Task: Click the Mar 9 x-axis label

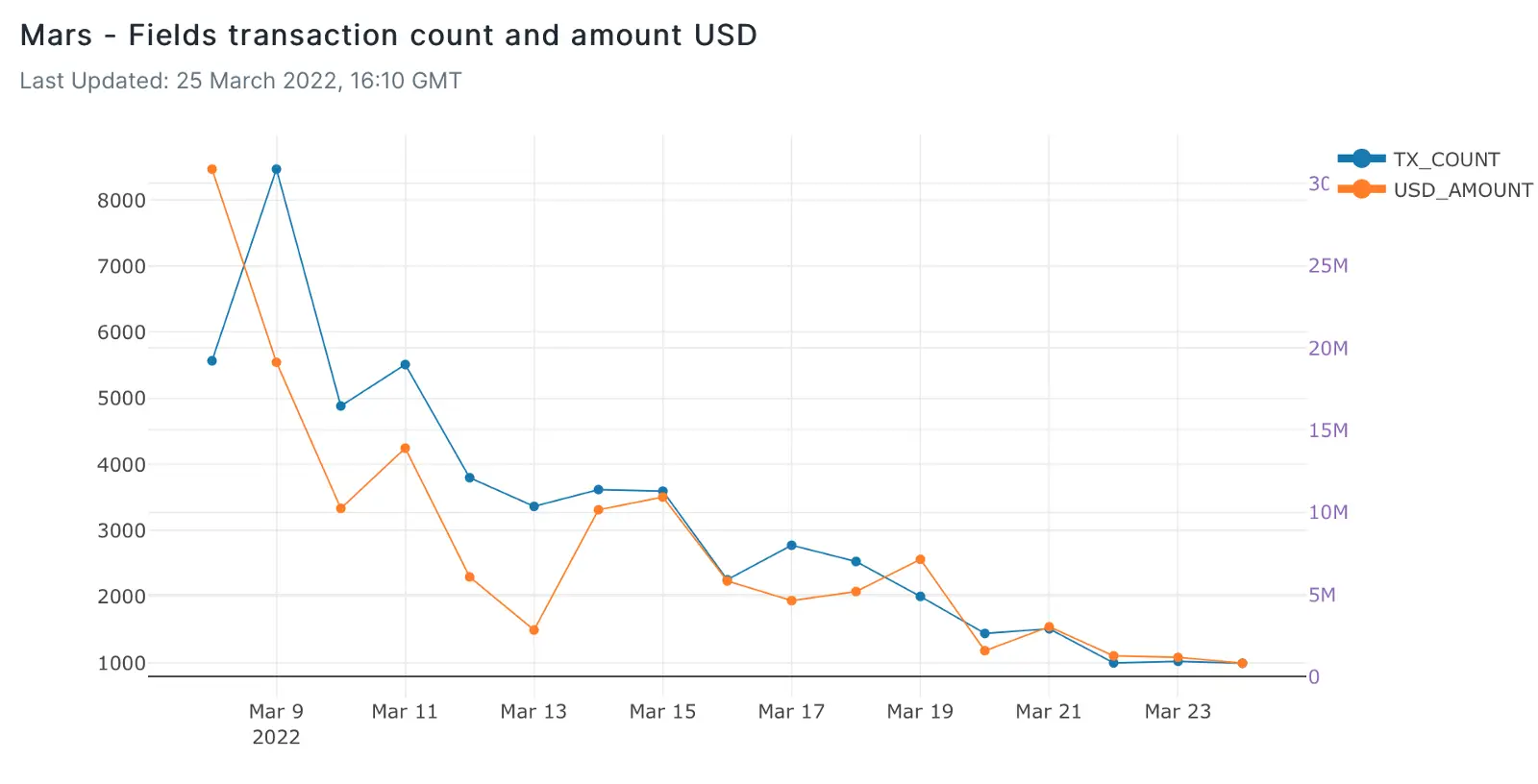Action: [x=276, y=712]
